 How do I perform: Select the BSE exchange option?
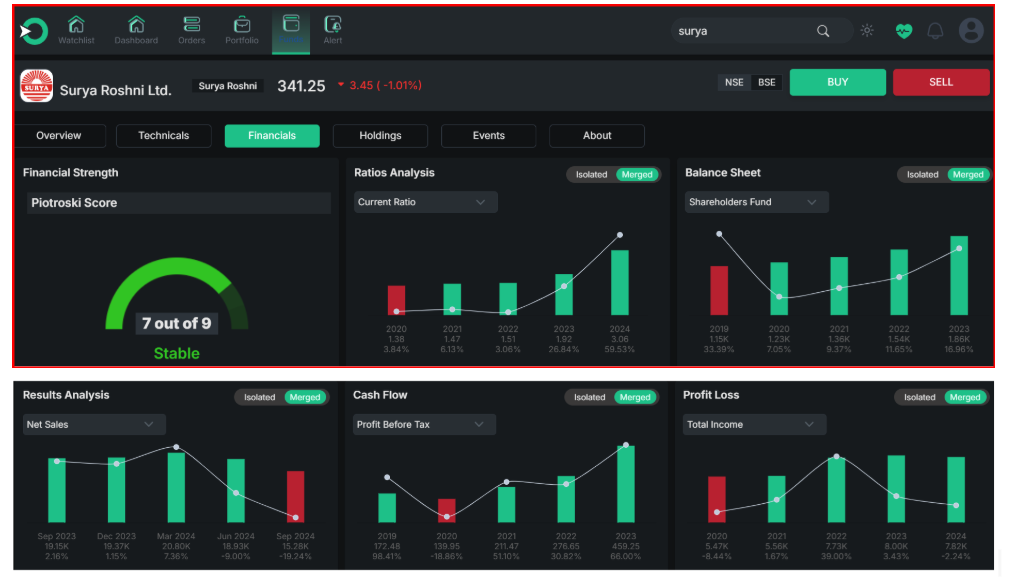click(x=767, y=83)
